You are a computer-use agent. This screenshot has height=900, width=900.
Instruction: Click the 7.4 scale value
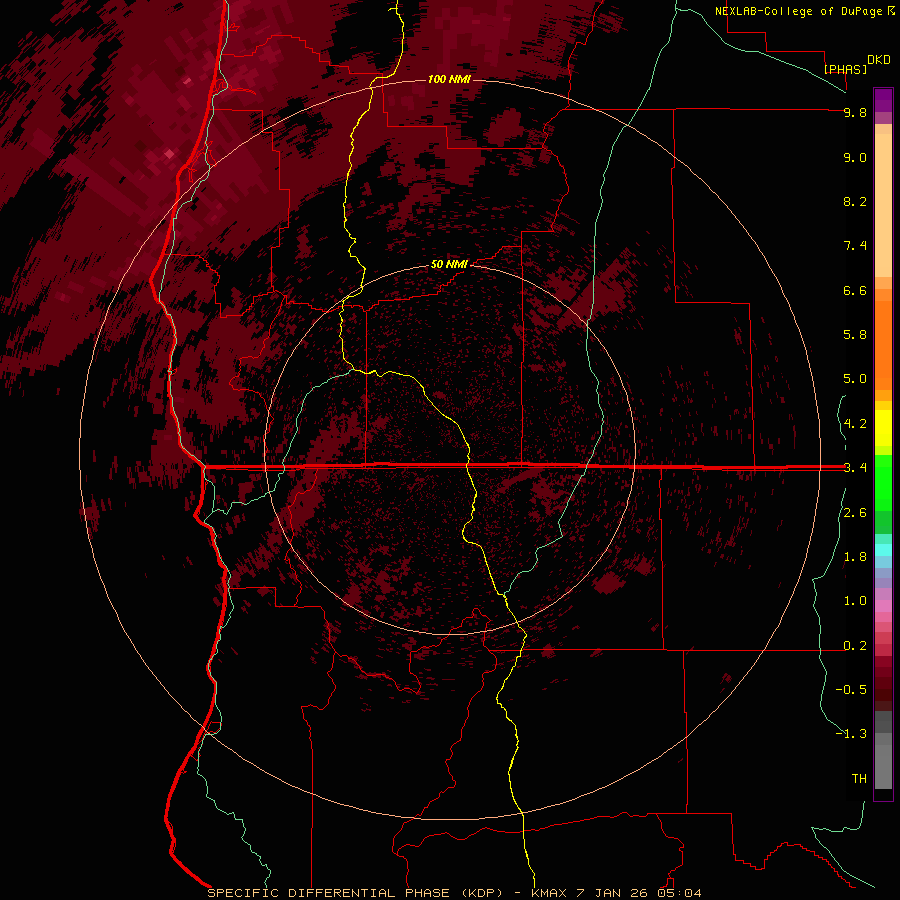855,246
